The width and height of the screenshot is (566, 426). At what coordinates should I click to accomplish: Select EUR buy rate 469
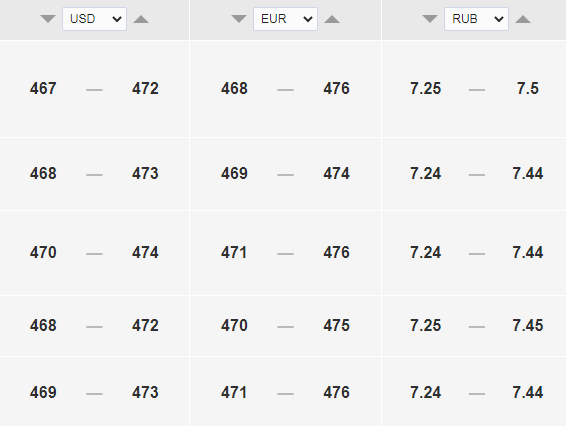coord(234,174)
